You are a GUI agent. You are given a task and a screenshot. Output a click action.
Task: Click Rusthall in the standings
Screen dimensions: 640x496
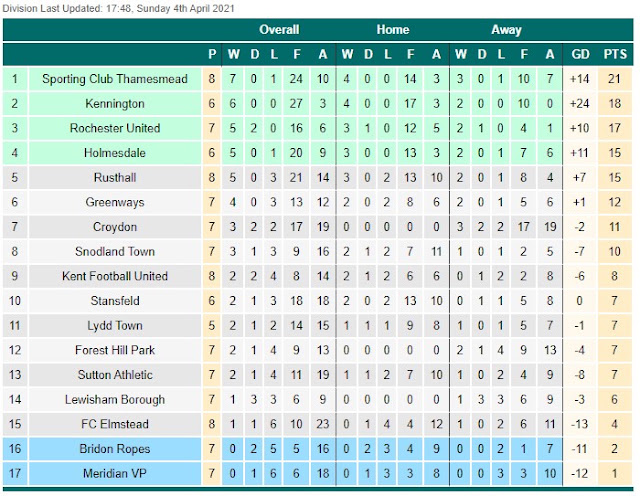tap(115, 178)
